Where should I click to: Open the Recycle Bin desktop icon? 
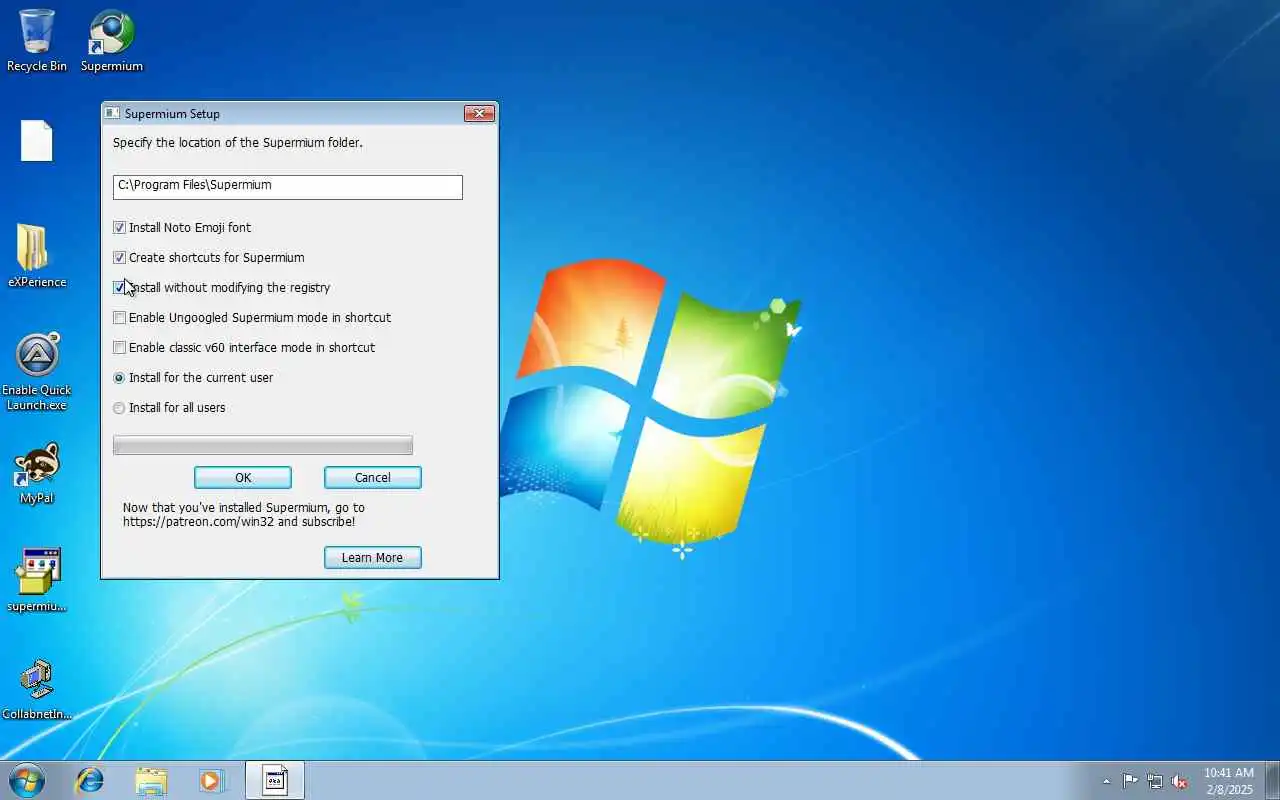37,40
